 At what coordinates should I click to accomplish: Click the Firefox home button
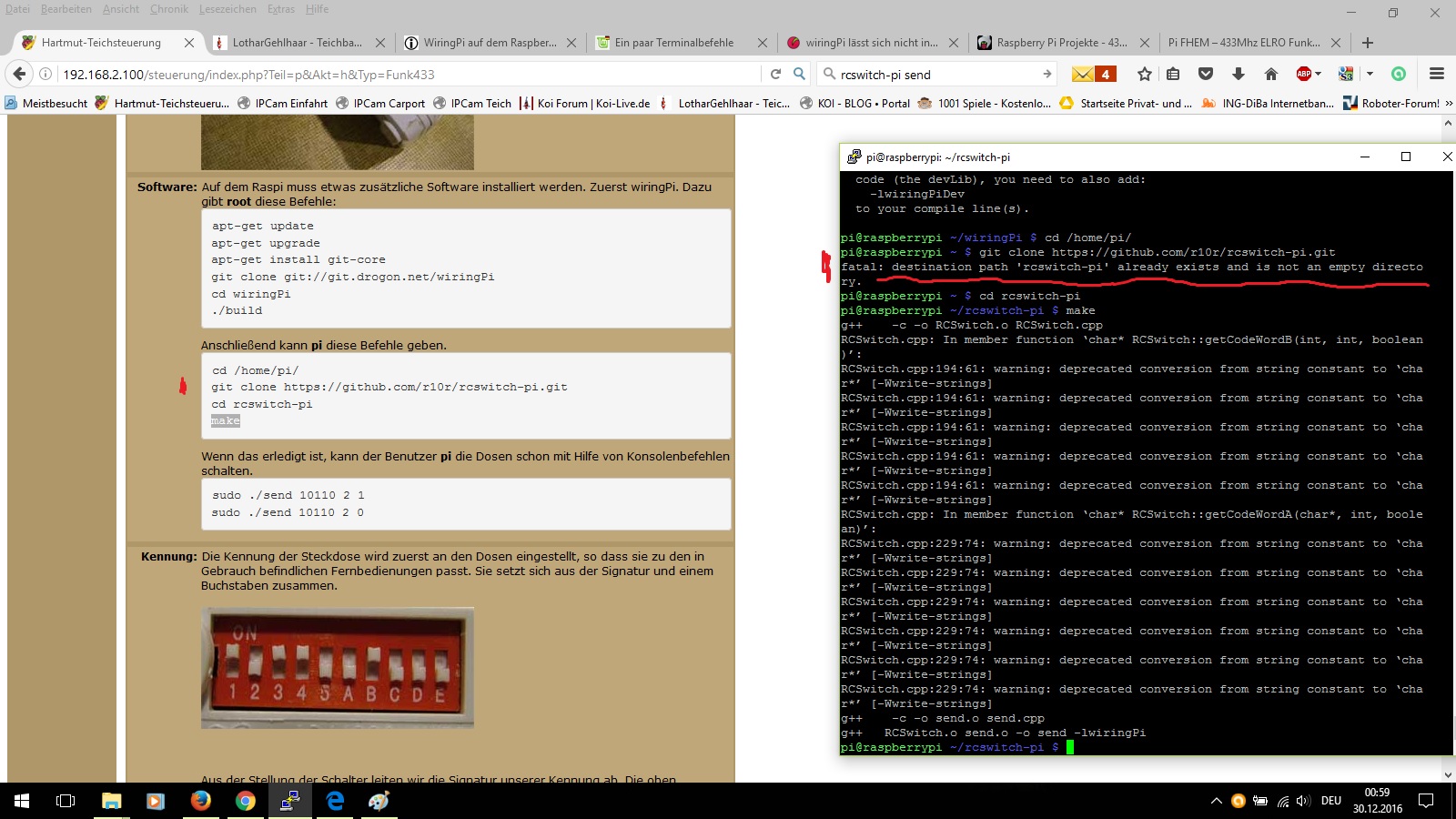coord(1271,75)
